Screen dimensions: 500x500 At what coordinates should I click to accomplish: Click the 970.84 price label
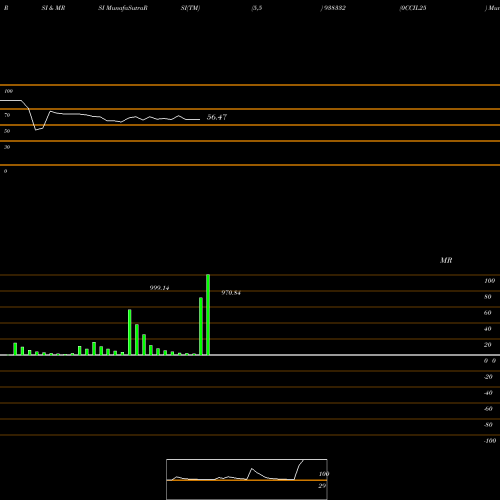pyautogui.click(x=231, y=293)
